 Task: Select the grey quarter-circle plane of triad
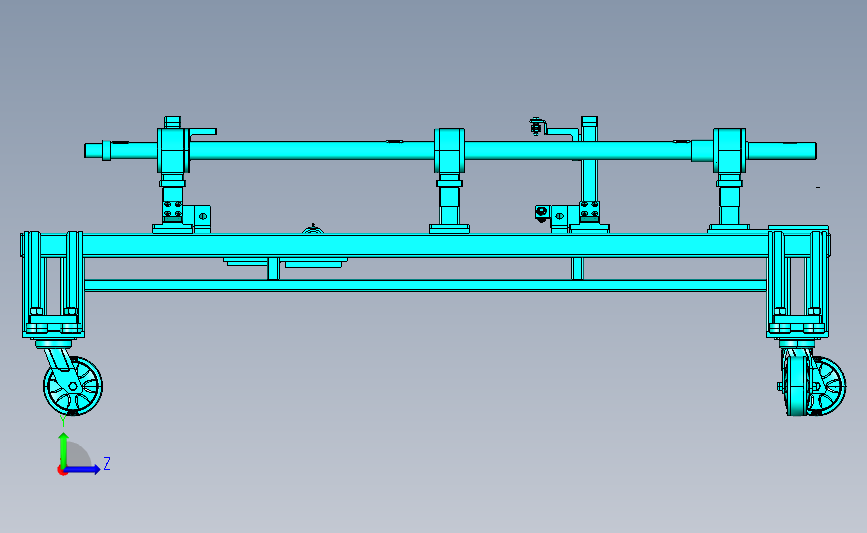coord(79,454)
